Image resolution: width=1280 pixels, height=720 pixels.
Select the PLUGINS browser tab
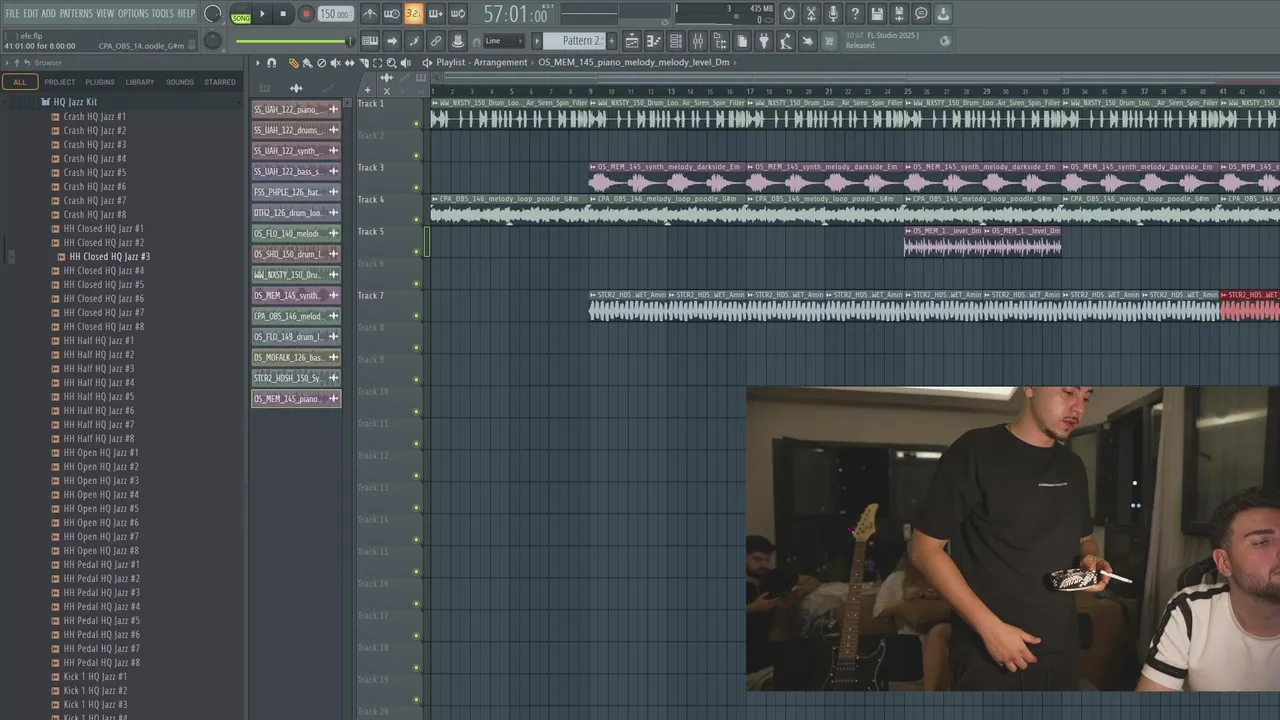[x=100, y=82]
